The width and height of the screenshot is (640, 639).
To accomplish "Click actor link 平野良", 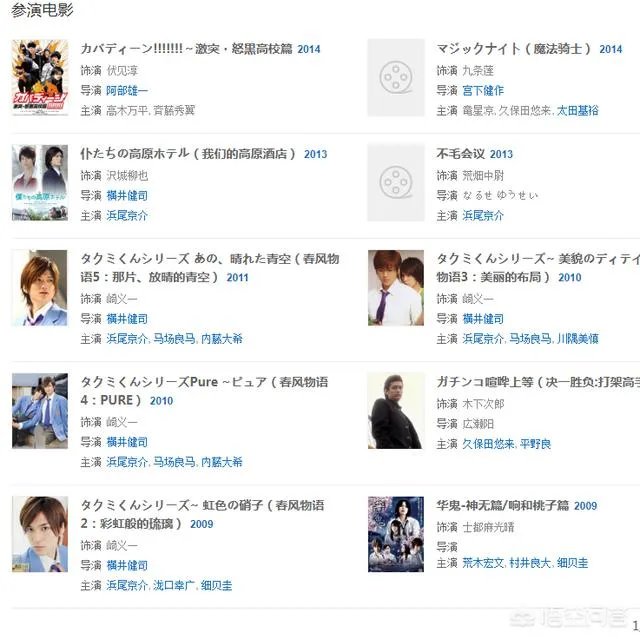I will (x=536, y=444).
